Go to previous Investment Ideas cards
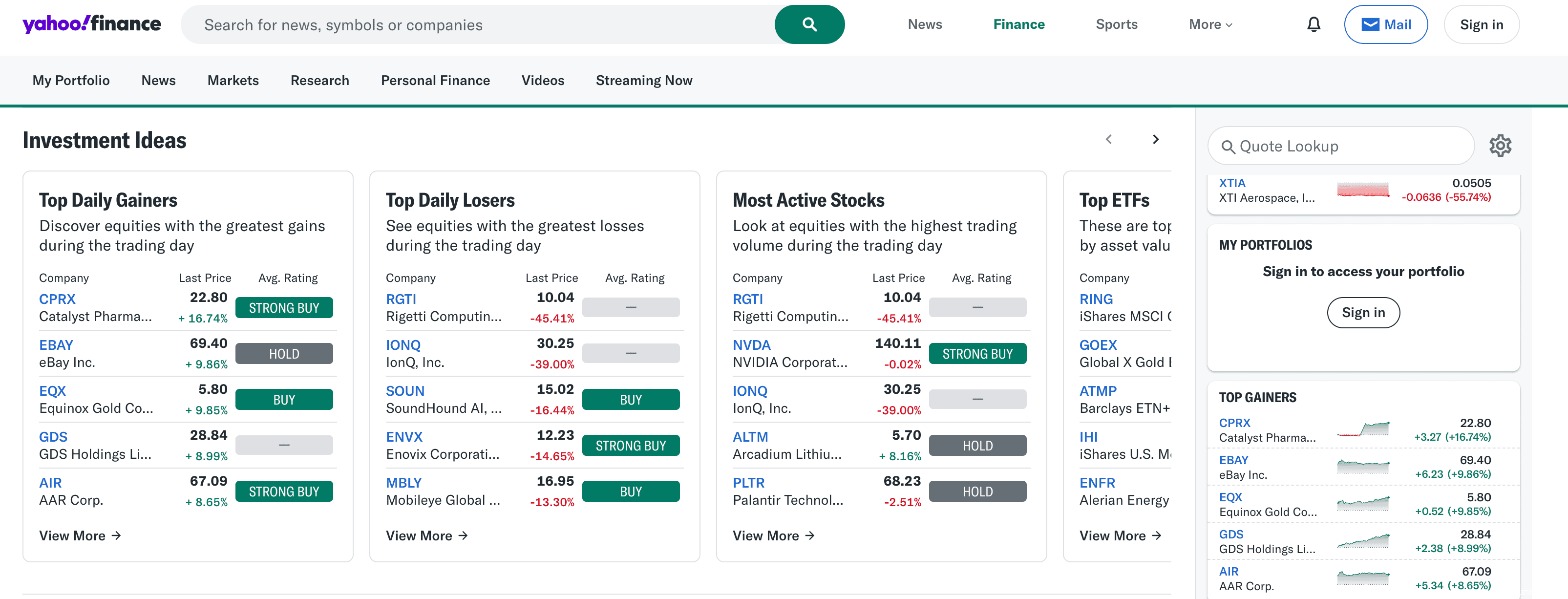The image size is (1568, 599). [x=1108, y=139]
